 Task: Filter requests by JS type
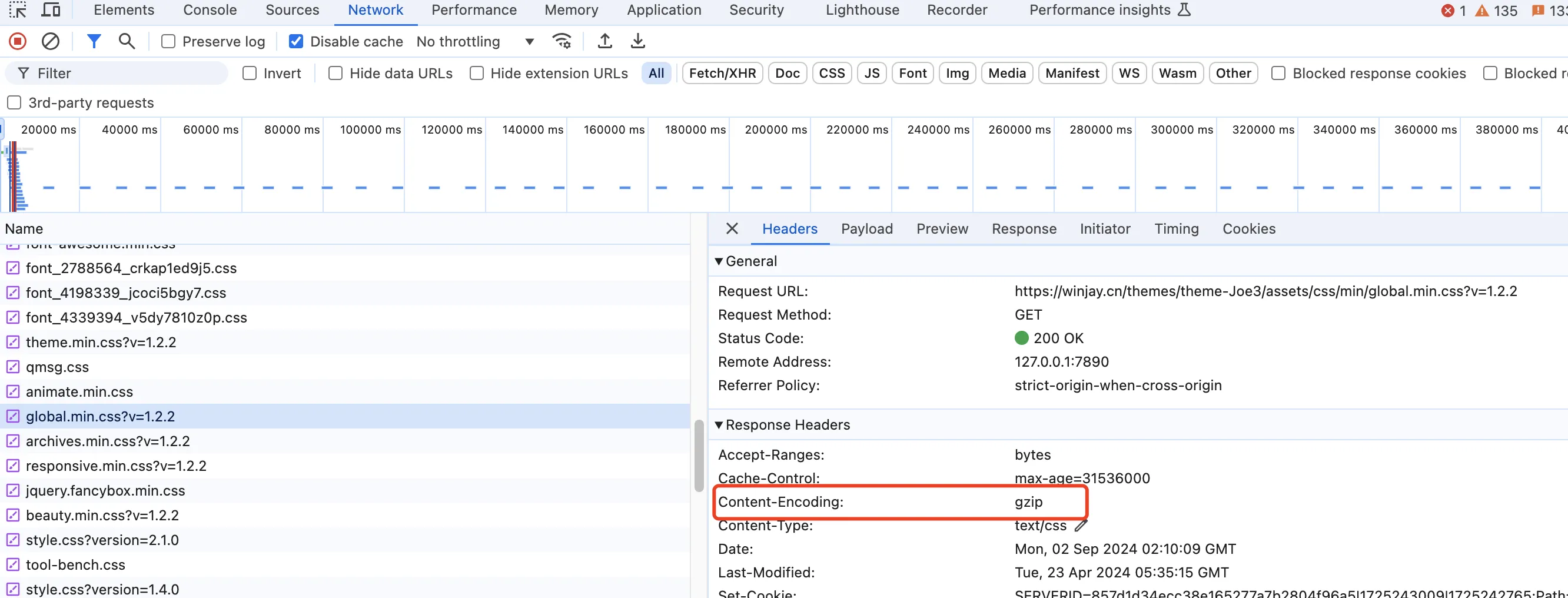pos(872,73)
